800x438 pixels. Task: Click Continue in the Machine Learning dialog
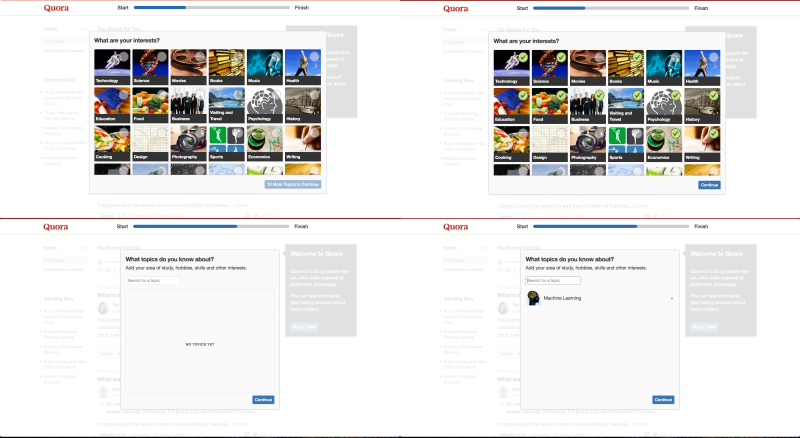coord(663,400)
